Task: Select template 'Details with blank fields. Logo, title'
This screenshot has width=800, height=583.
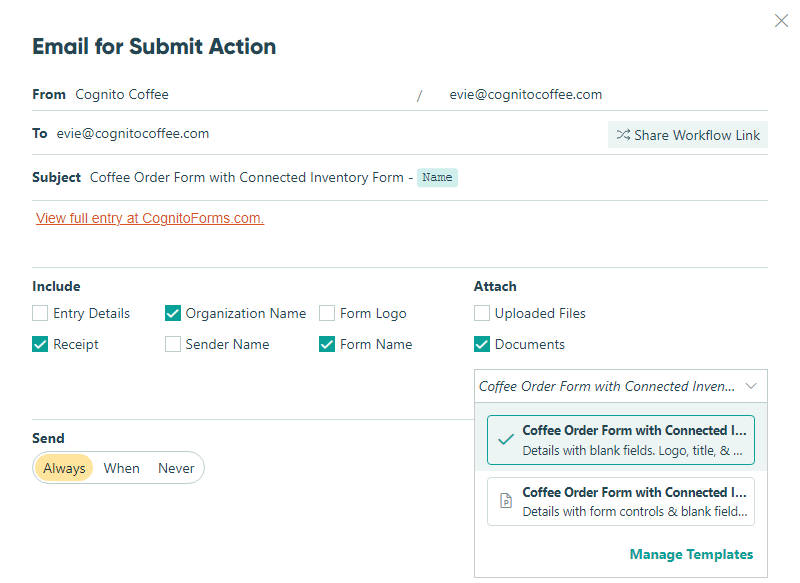Action: pyautogui.click(x=620, y=440)
